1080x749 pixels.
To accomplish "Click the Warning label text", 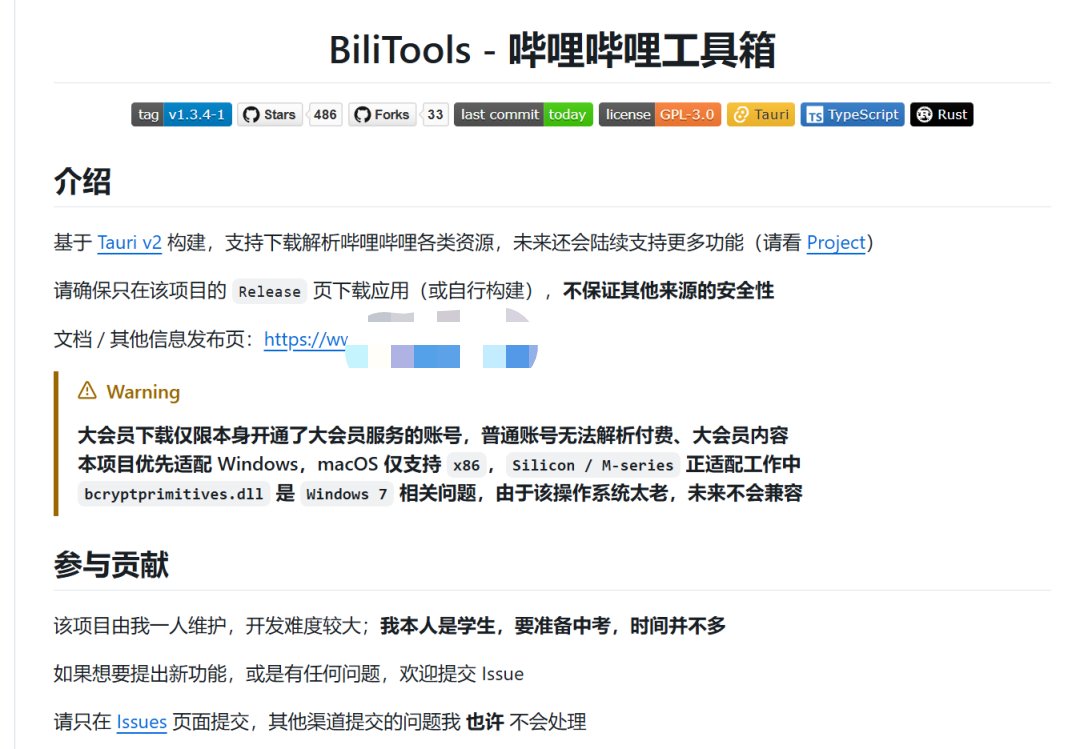I will tap(143, 392).
